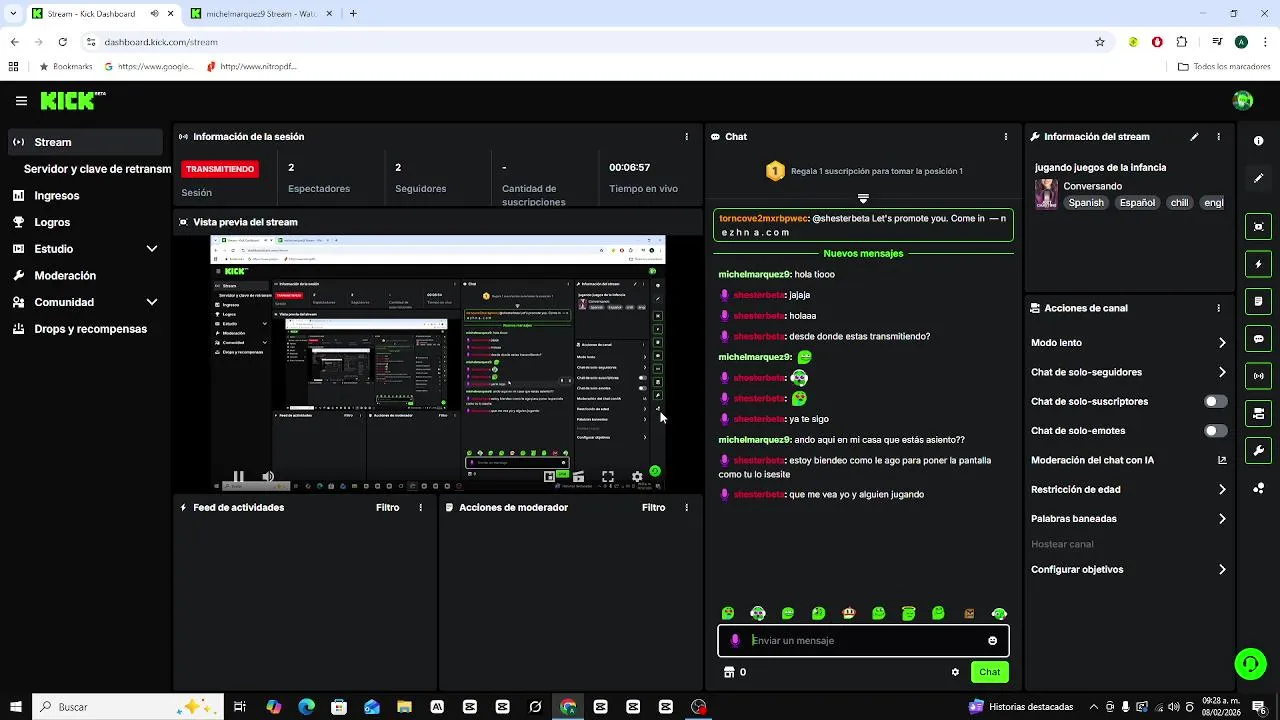The height and width of the screenshot is (720, 1280).
Task: Enter fullscreen on stream preview
Action: point(607,477)
